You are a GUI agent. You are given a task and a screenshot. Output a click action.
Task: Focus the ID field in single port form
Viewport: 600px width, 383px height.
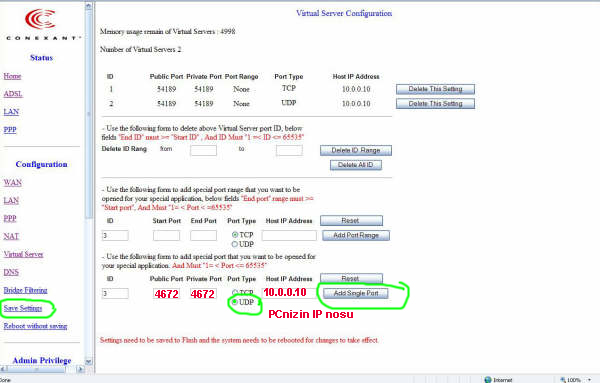click(115, 293)
